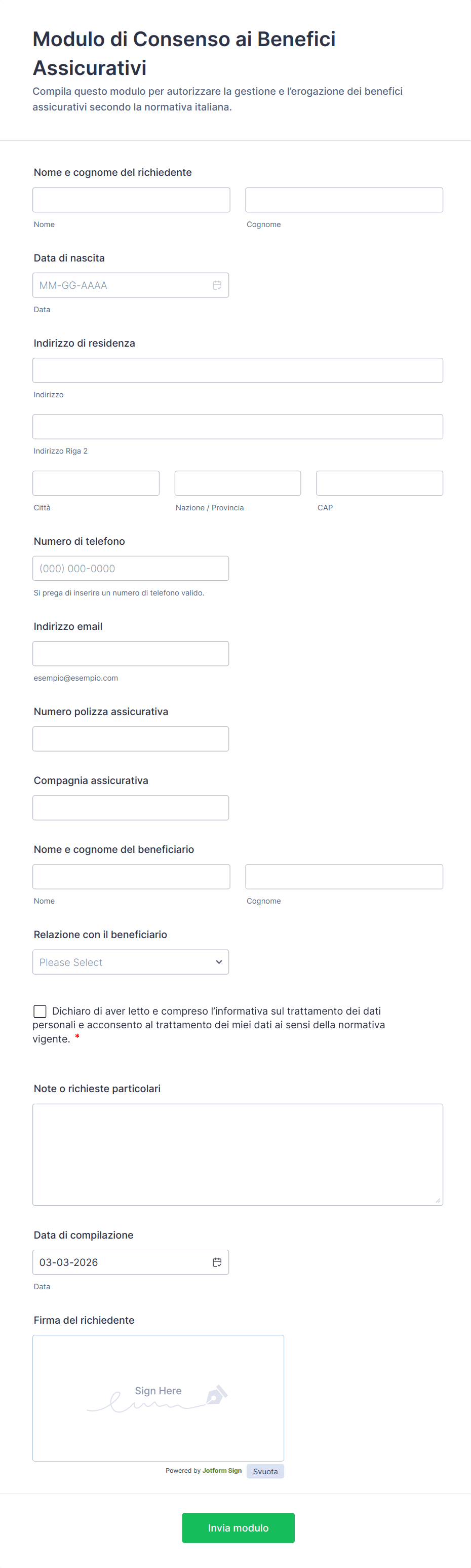Select the Indirizzo email input
The height and width of the screenshot is (1568, 471).
131,654
